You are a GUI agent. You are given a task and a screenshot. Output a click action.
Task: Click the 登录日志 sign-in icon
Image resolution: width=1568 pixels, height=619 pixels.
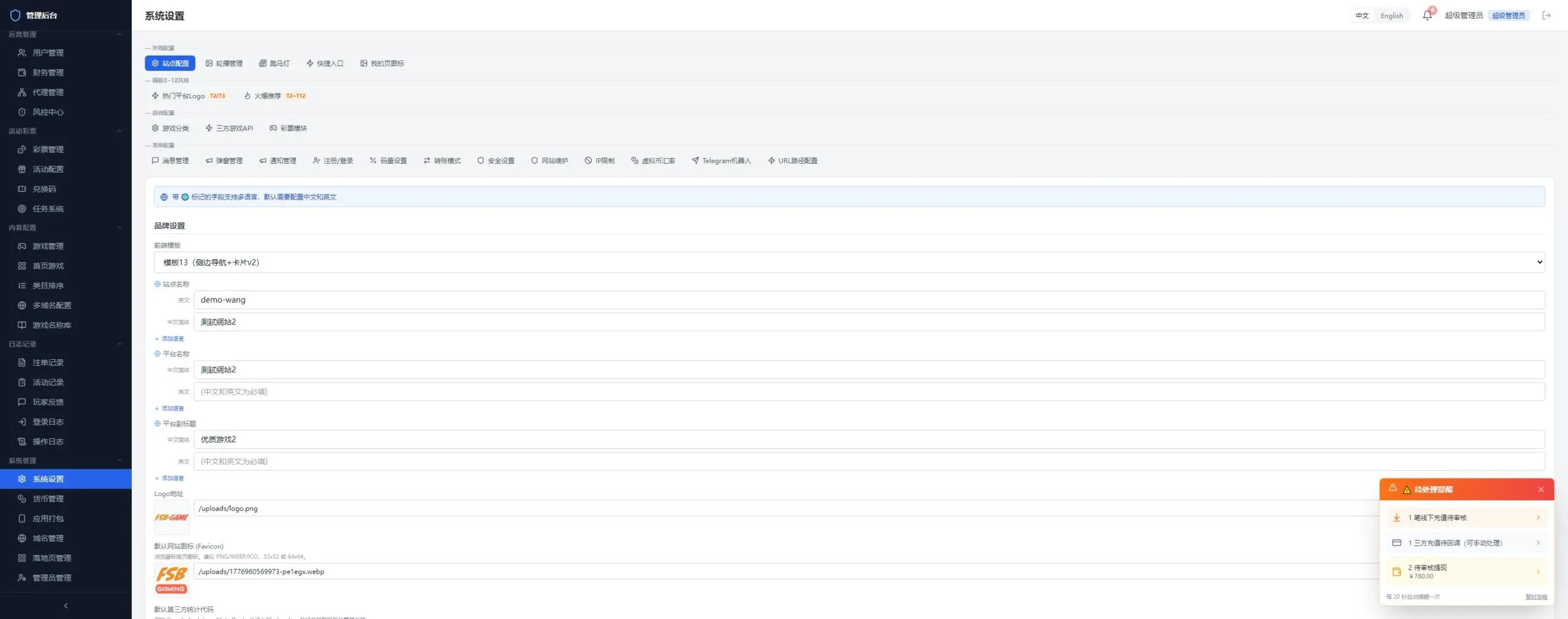(x=21, y=422)
